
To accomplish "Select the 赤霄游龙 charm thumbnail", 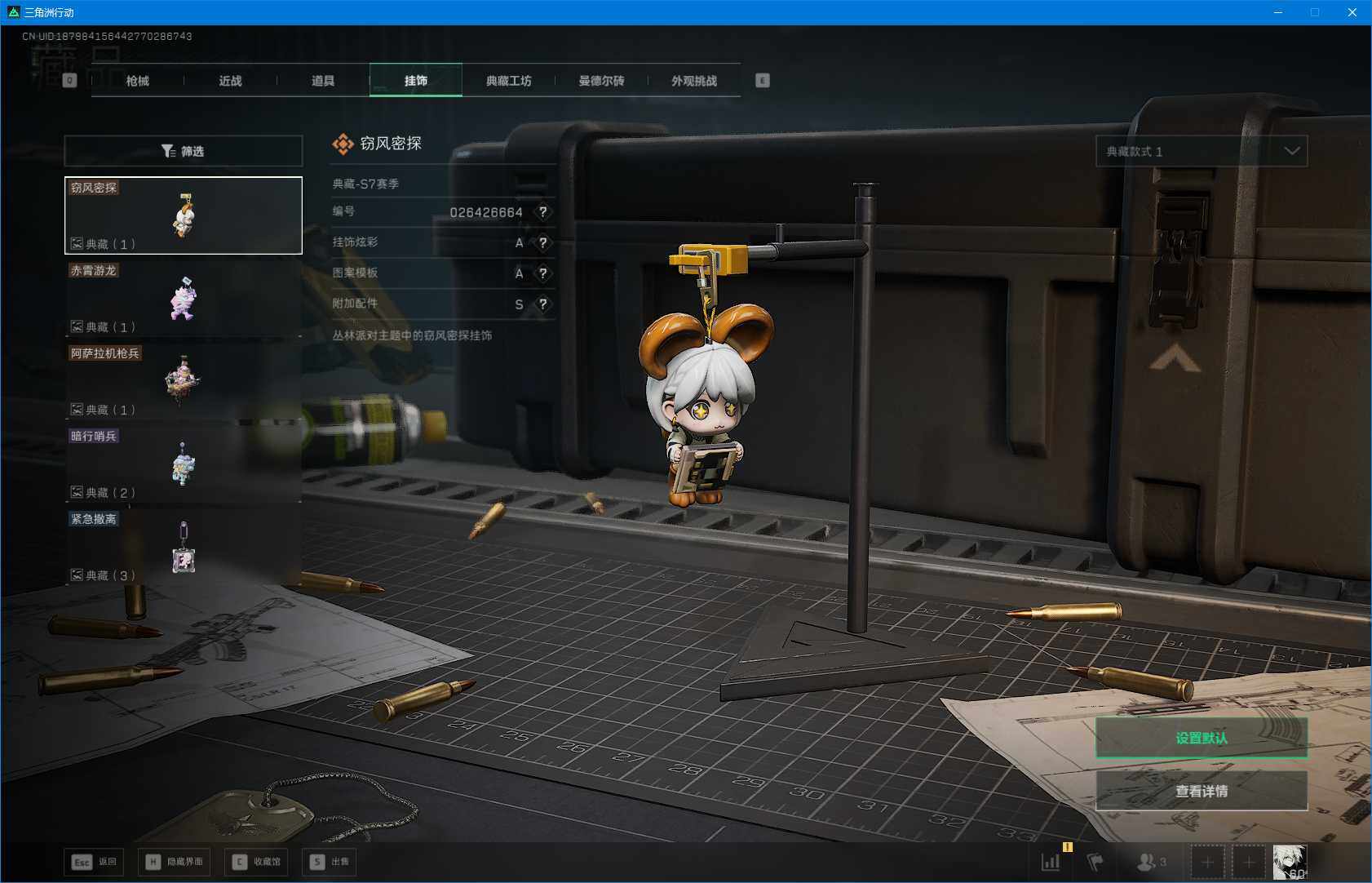I will [x=183, y=298].
